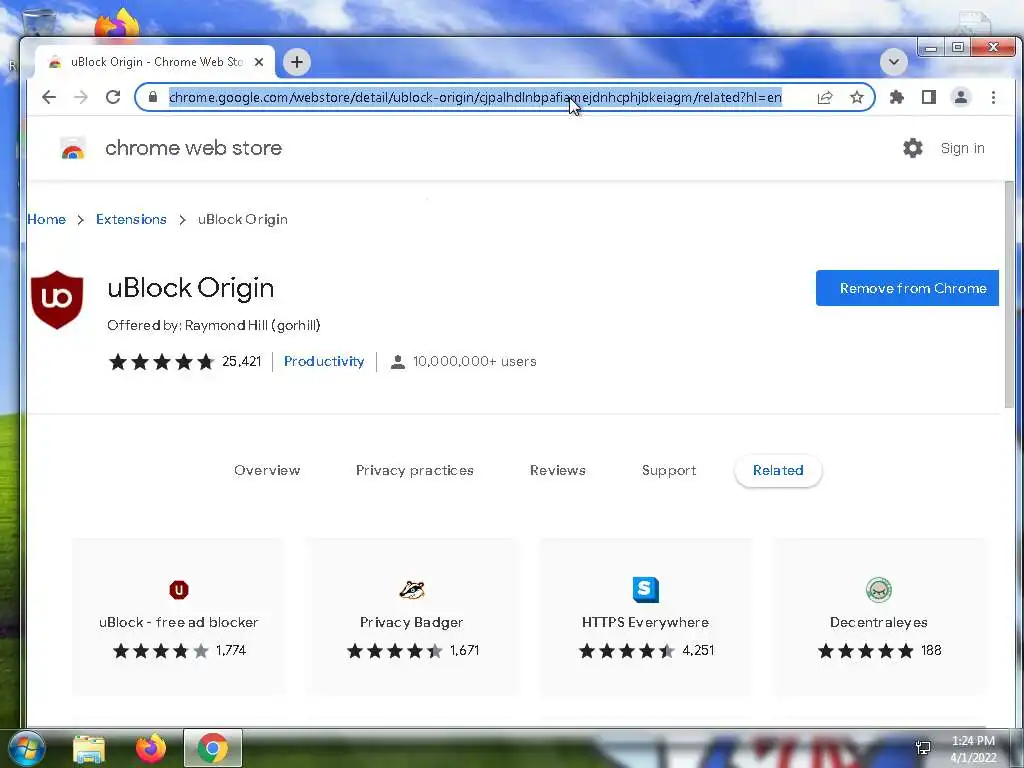The width and height of the screenshot is (1024, 768).
Task: Share this page using the share icon
Action: [x=825, y=97]
